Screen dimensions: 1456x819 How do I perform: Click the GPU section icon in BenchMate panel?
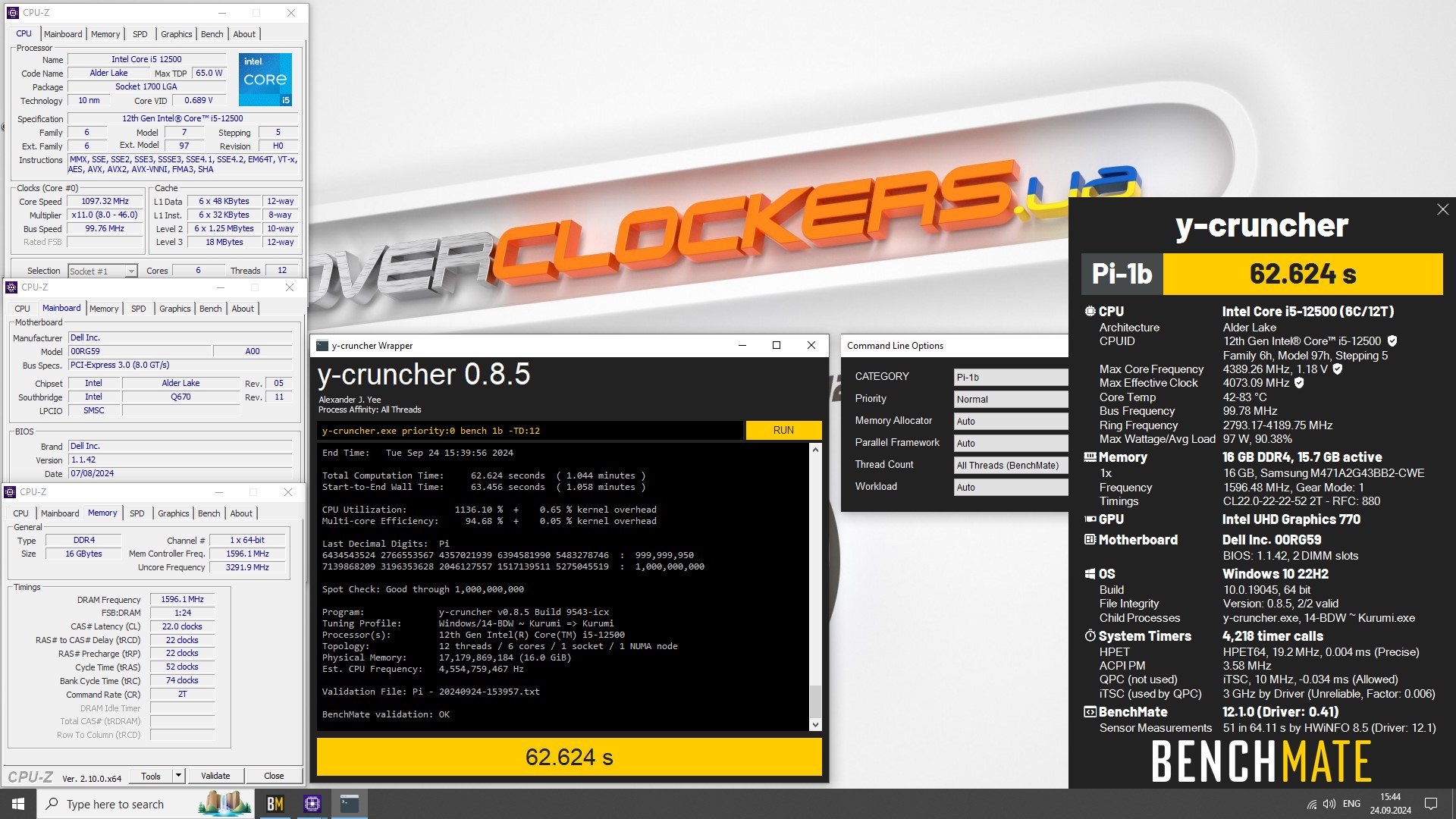click(1090, 519)
